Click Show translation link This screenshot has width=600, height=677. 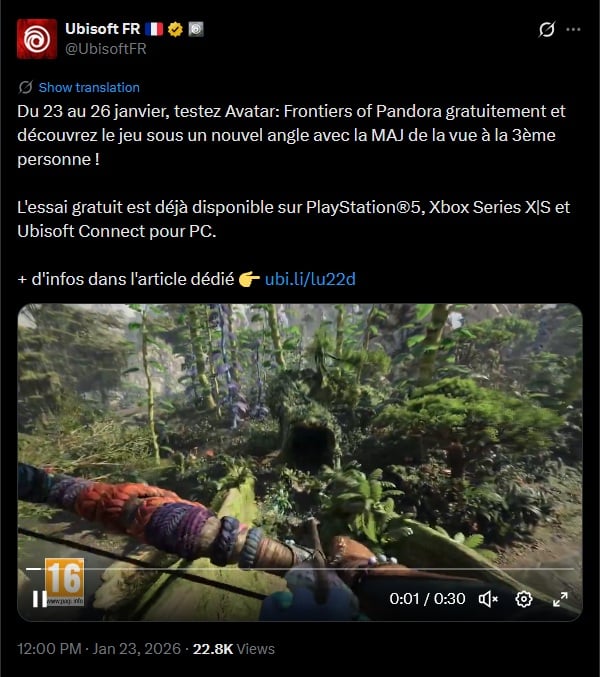pyautogui.click(x=89, y=87)
